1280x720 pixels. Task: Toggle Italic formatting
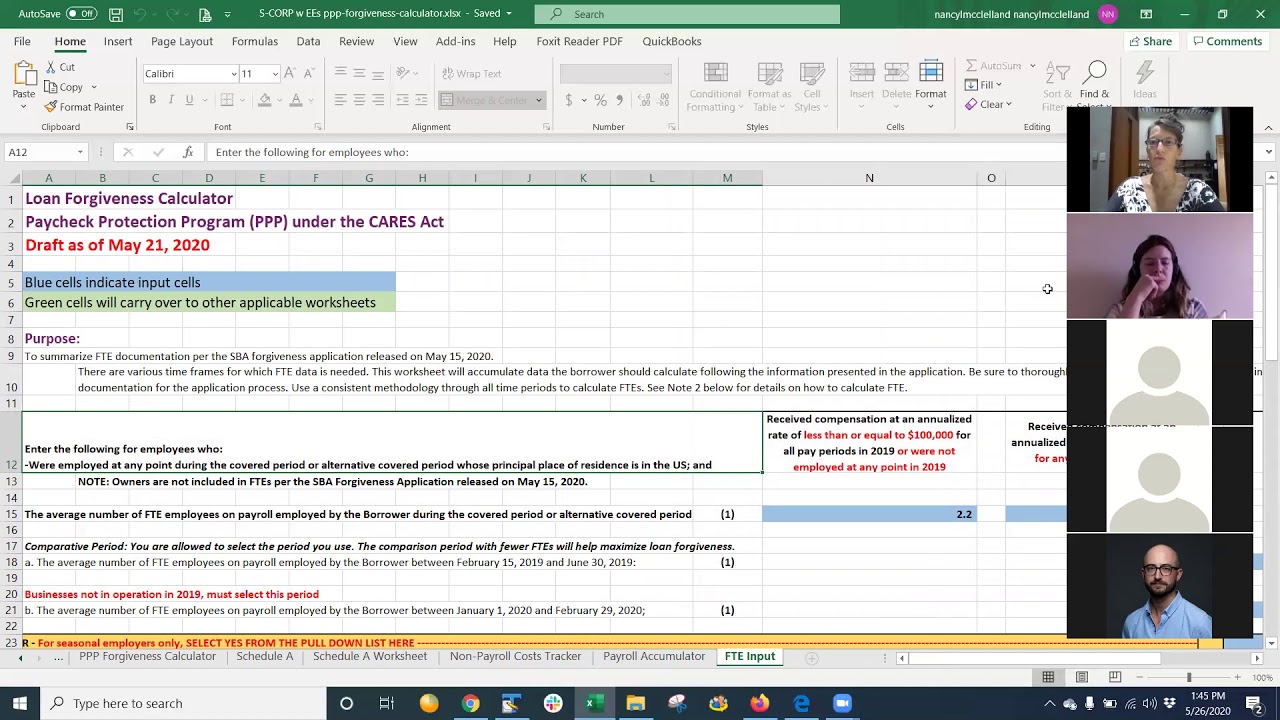click(171, 100)
